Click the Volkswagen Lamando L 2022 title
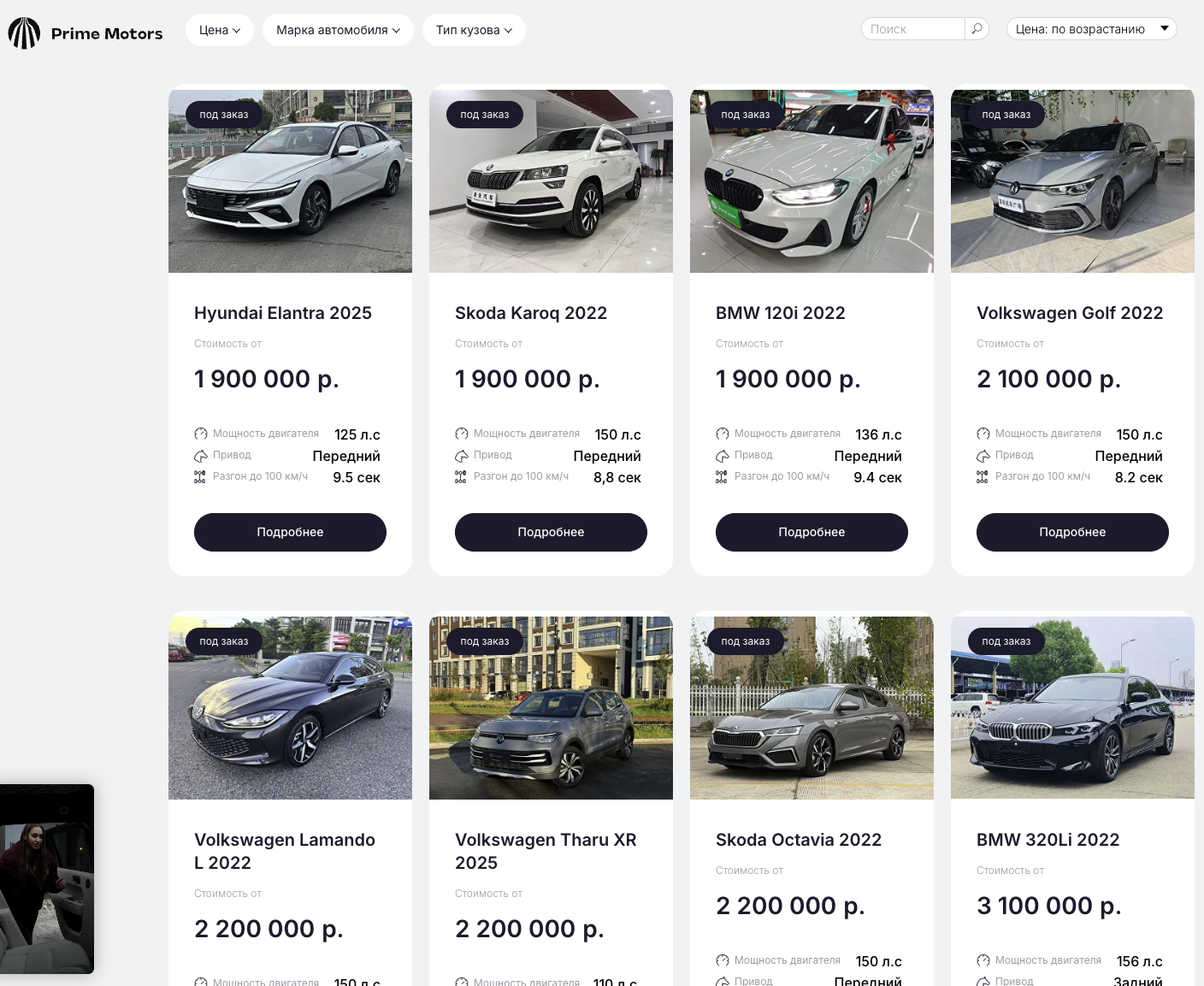Image resolution: width=1204 pixels, height=986 pixels. pyautogui.click(x=285, y=851)
